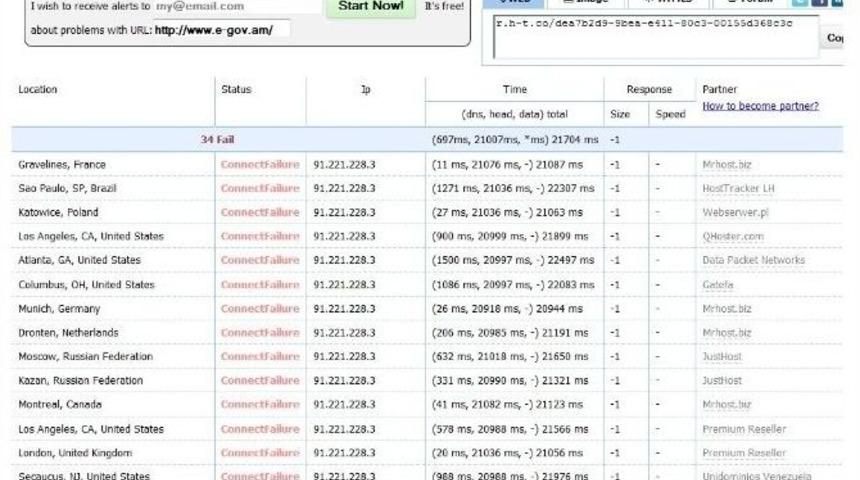Select the London, United Kingdom location
The image size is (860, 480).
(75, 453)
